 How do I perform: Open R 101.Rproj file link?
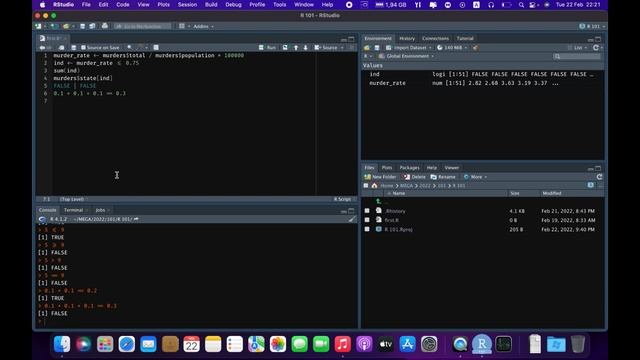pyautogui.click(x=398, y=229)
